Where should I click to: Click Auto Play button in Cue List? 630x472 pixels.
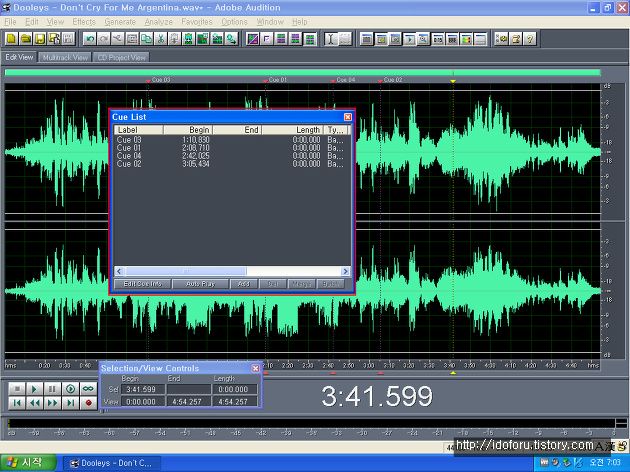pyautogui.click(x=200, y=284)
